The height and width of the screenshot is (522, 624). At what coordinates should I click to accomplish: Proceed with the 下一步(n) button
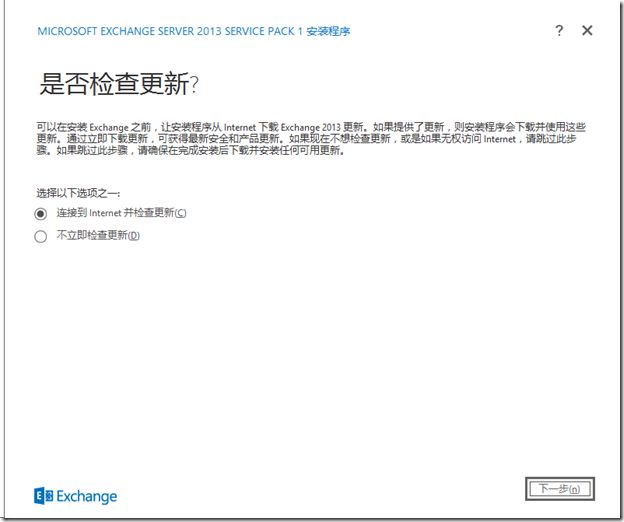[560, 488]
